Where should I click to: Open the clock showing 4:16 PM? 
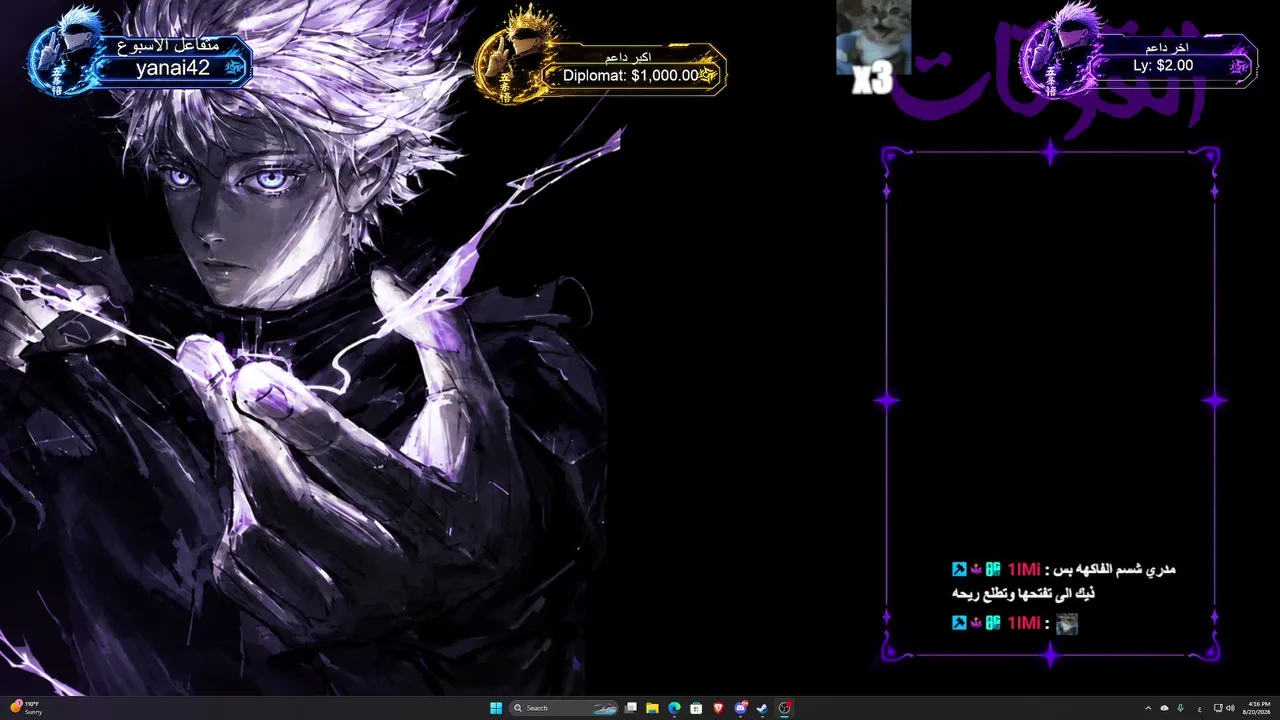tap(1259, 708)
